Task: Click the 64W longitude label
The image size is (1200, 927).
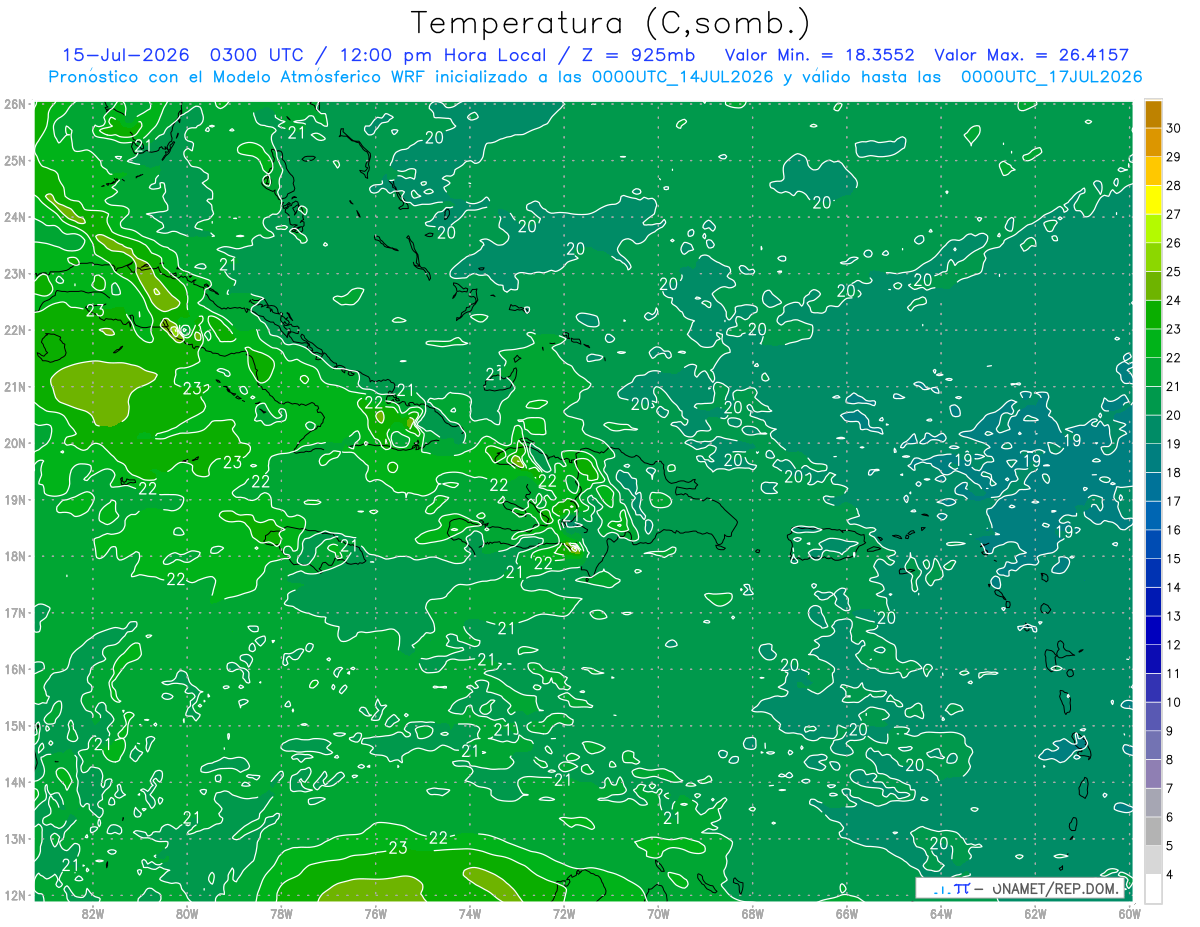Action: pyautogui.click(x=940, y=914)
